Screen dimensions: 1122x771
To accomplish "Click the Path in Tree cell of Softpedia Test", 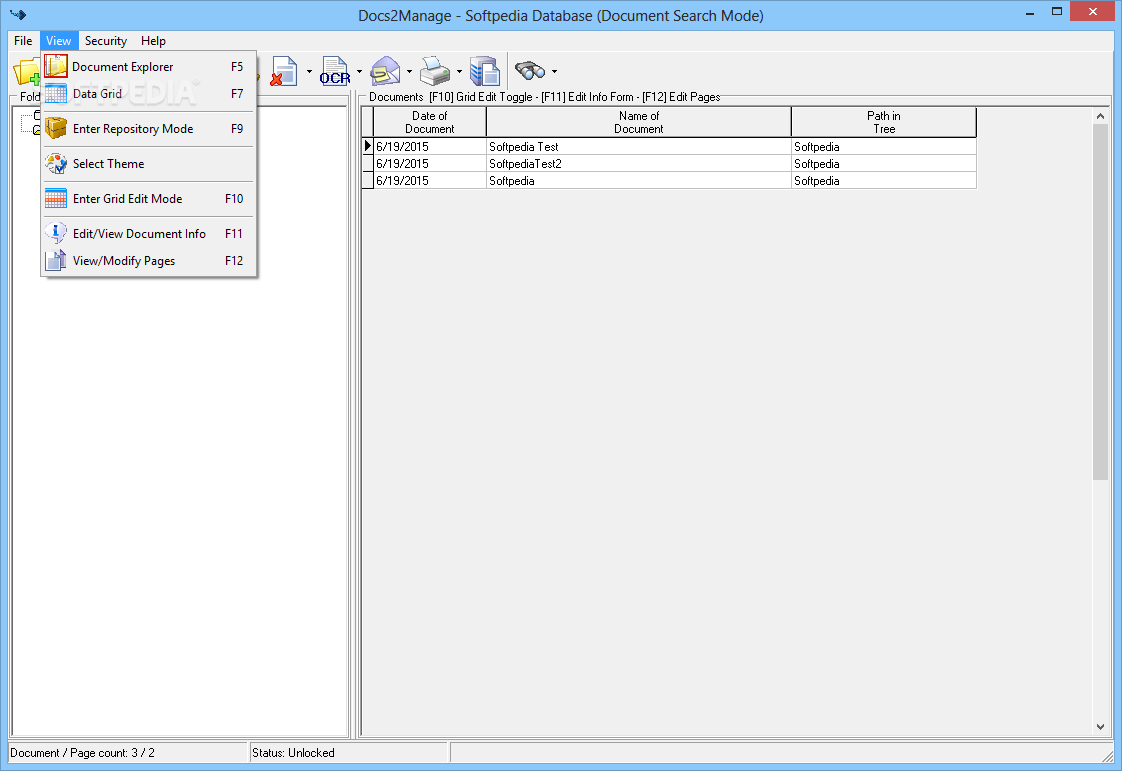I will 884,147.
